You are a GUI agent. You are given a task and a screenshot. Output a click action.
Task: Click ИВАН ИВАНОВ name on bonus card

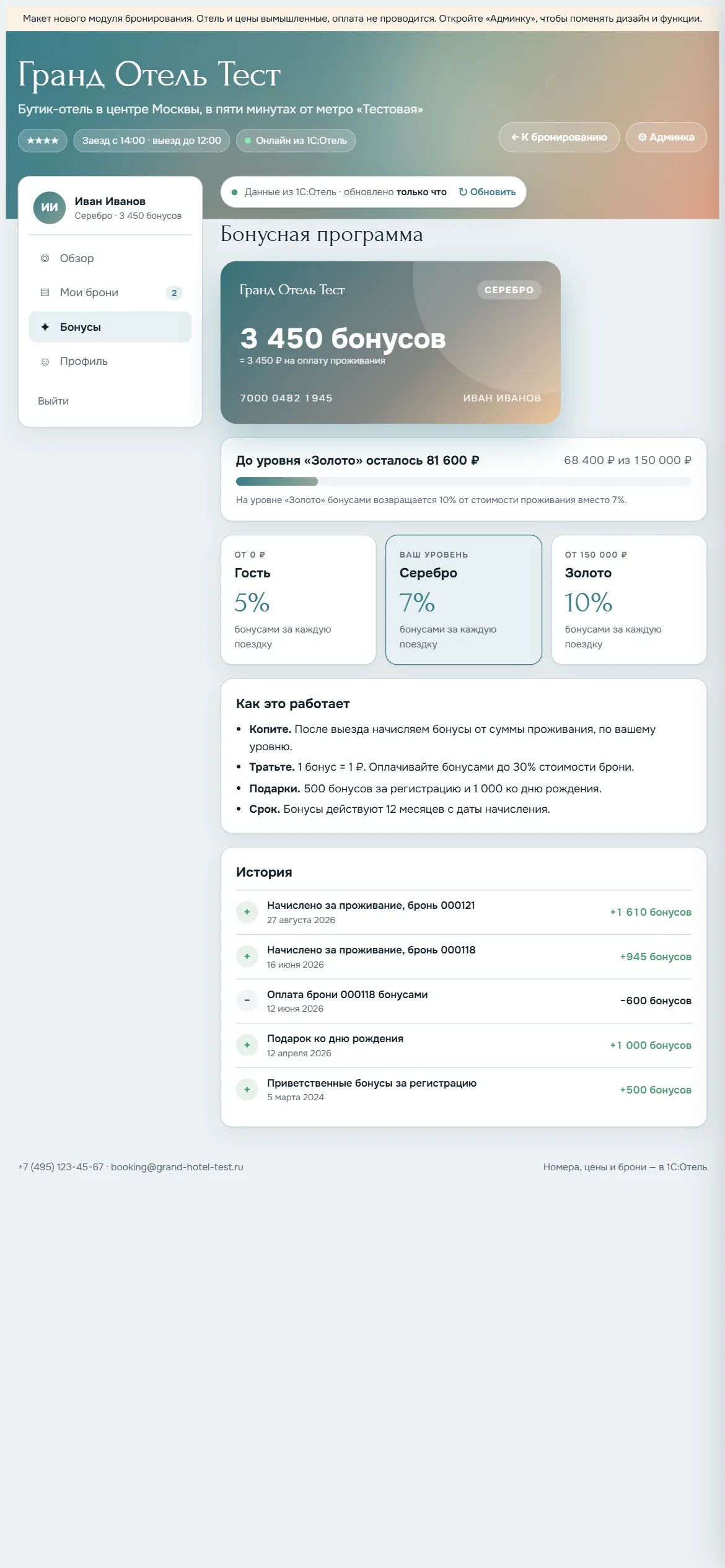[x=502, y=398]
